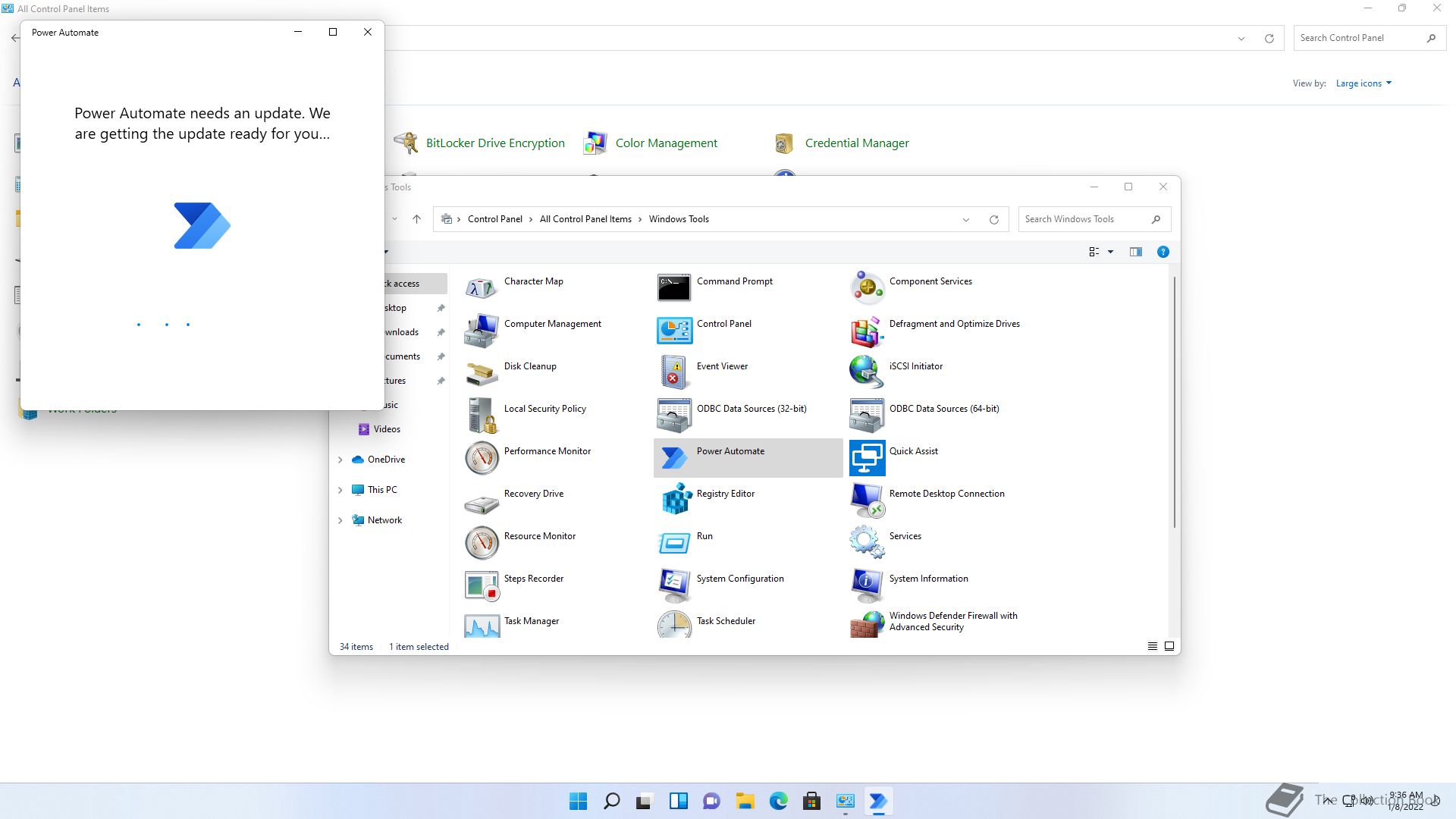This screenshot has width=1456, height=819.
Task: Go up one level in Windows Tools
Action: [416, 219]
